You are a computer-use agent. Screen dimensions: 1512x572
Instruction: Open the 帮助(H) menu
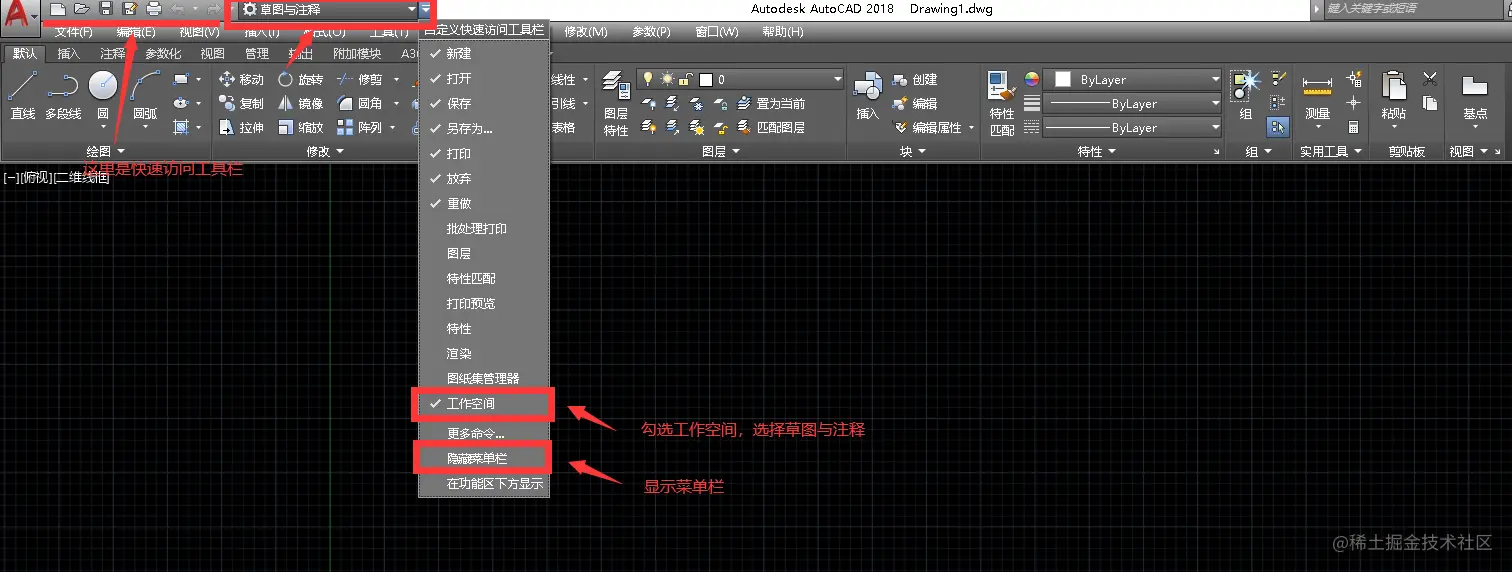[782, 32]
